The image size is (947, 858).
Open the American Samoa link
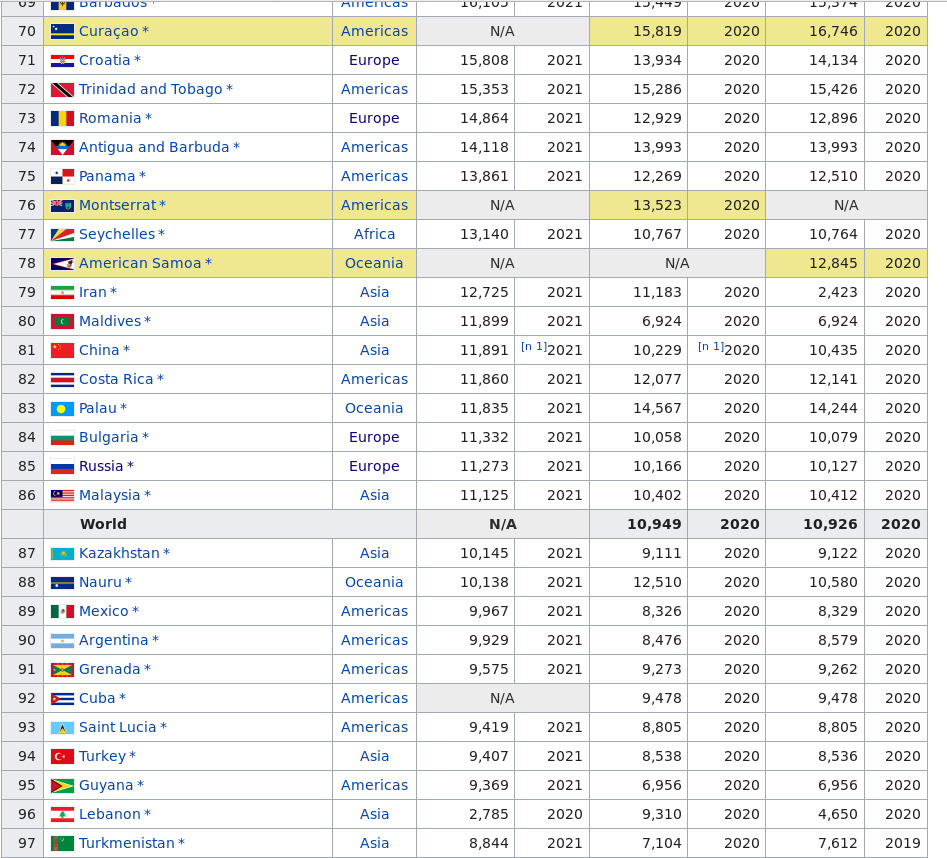pos(140,263)
